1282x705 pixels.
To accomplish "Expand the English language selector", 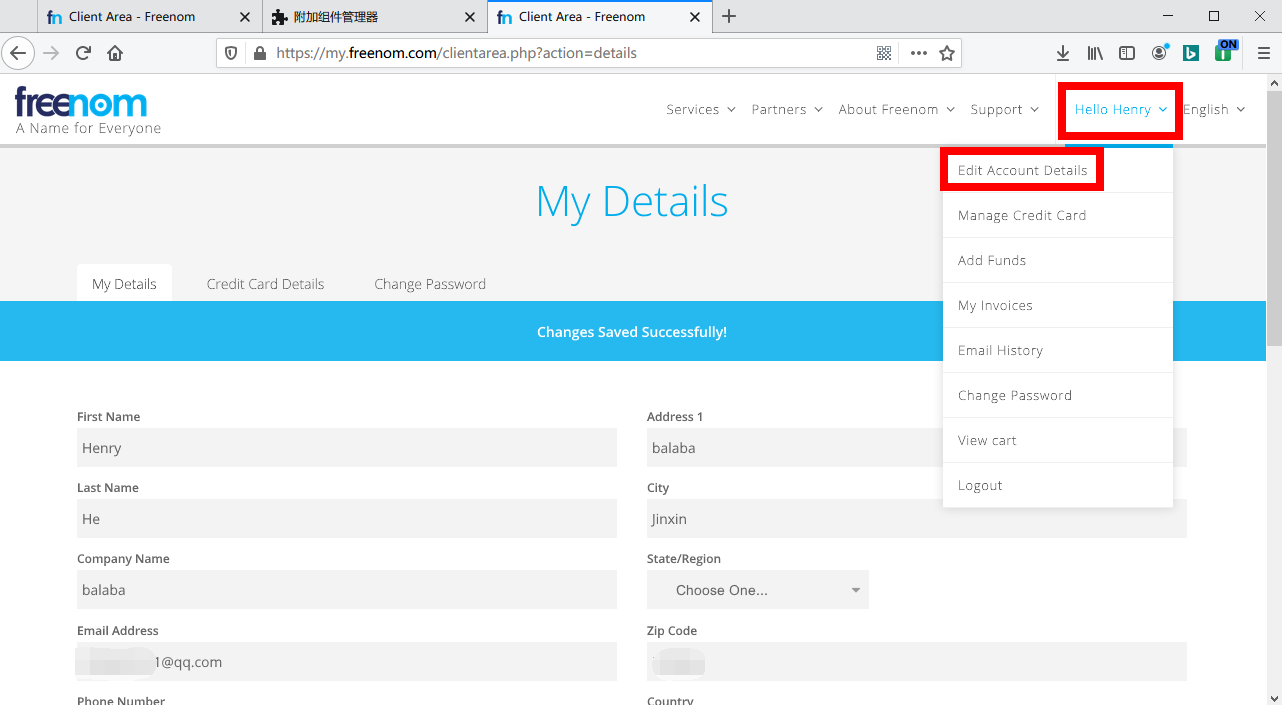I will [x=1213, y=110].
